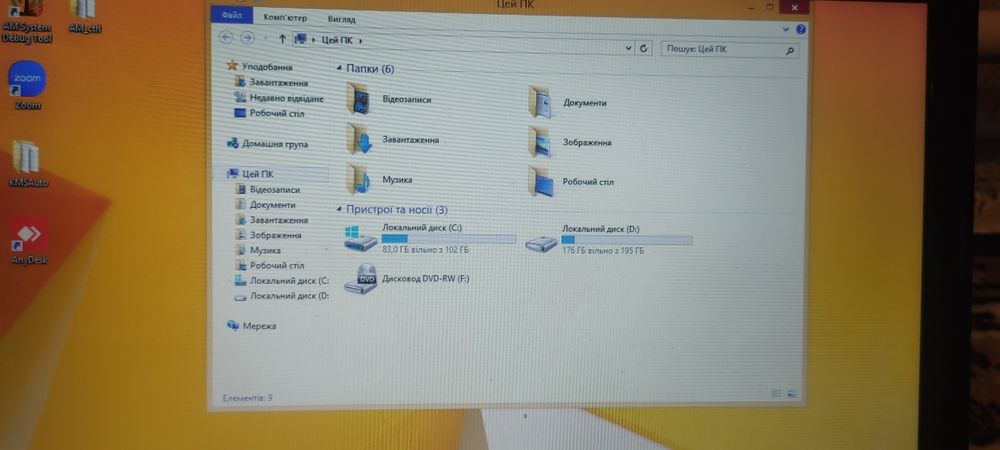Select Зображення in navigation tree
The image size is (1000, 450).
pos(268,235)
